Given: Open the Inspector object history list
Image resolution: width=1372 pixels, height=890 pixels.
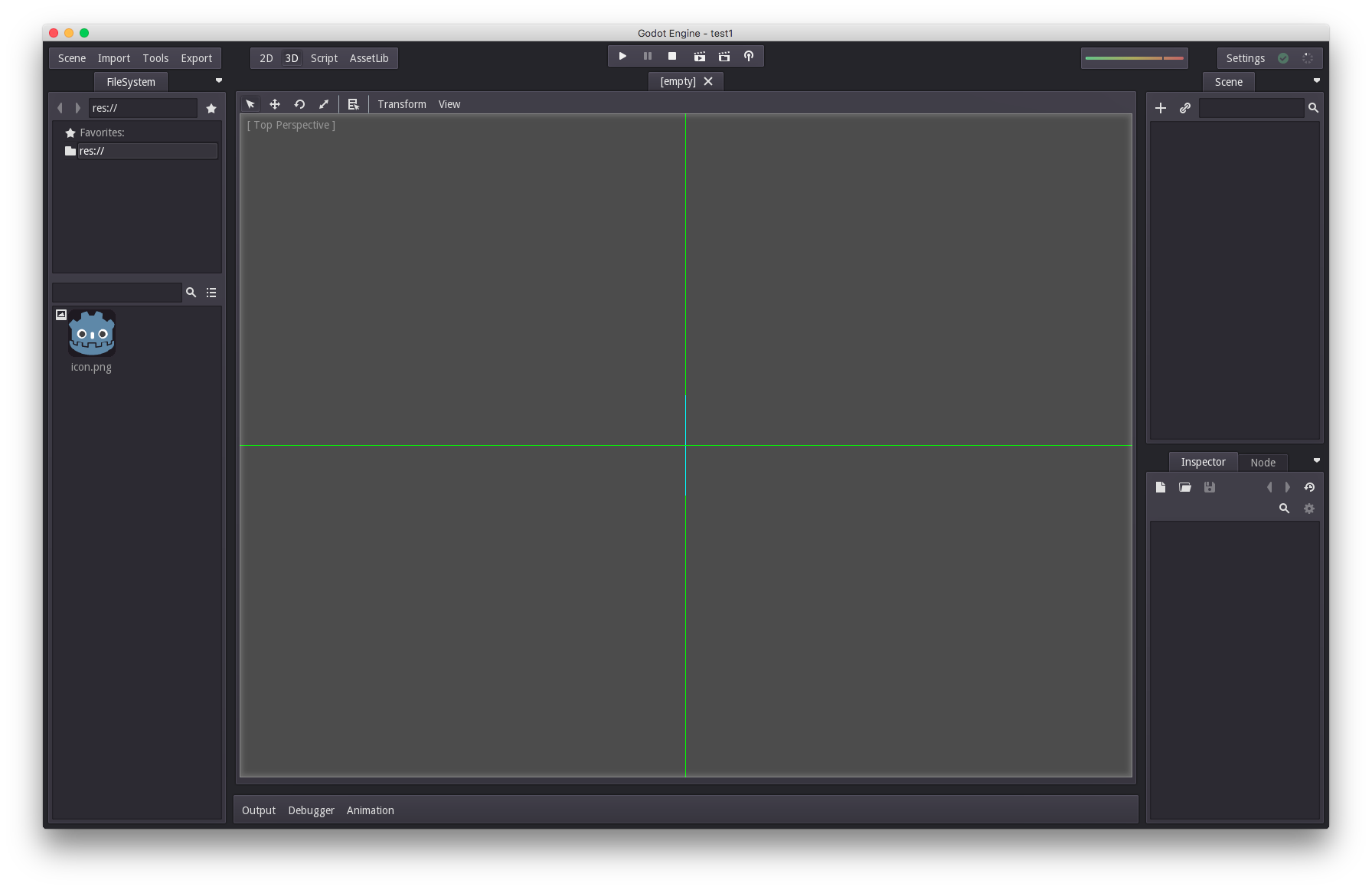Looking at the screenshot, I should click(1309, 487).
